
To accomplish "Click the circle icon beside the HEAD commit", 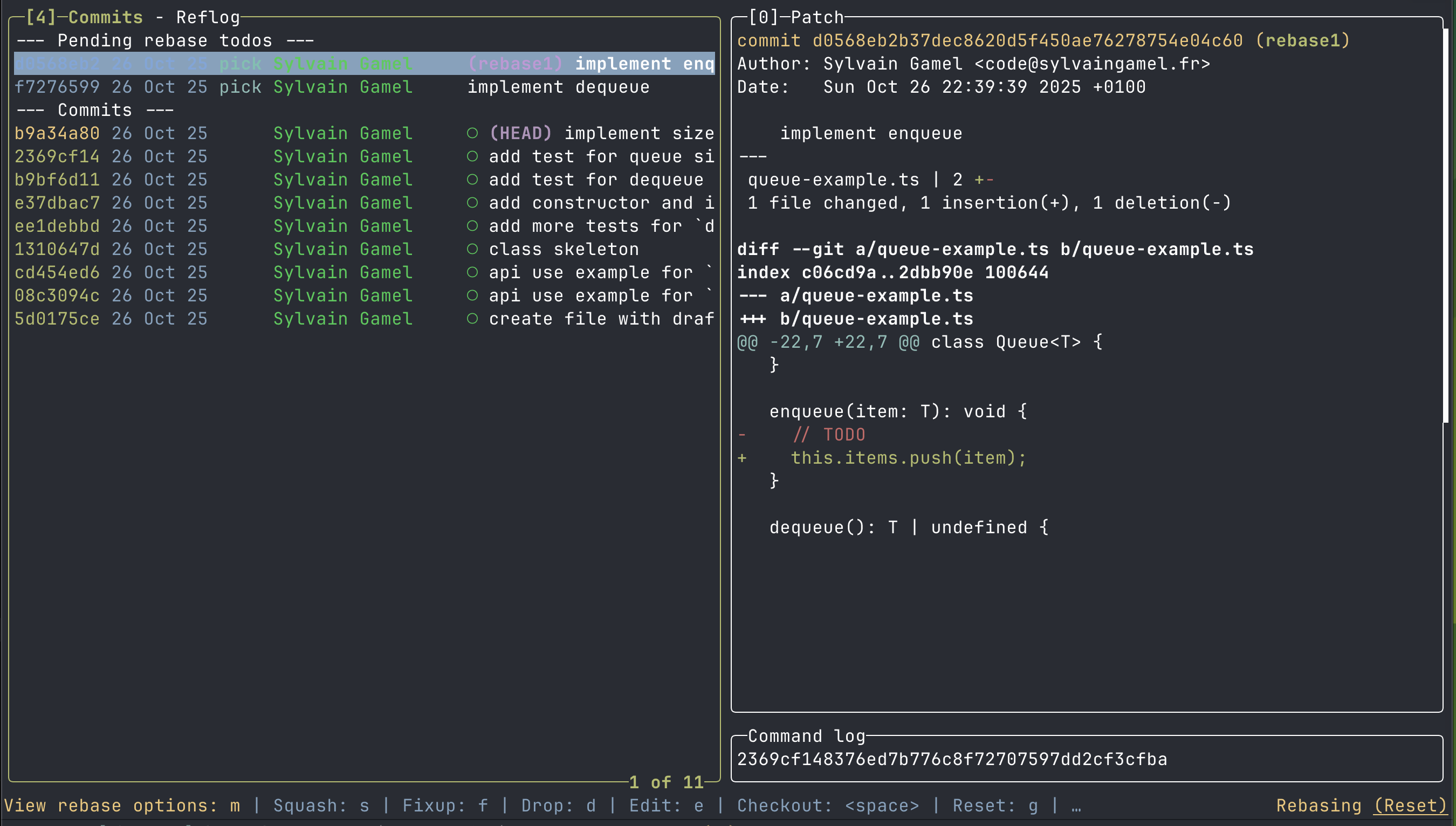I will coord(474,133).
